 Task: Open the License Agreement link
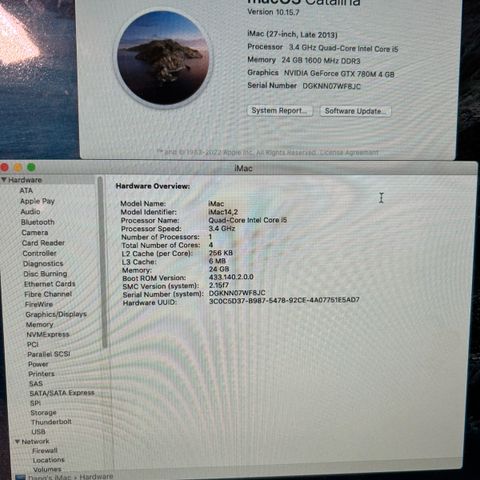click(349, 153)
